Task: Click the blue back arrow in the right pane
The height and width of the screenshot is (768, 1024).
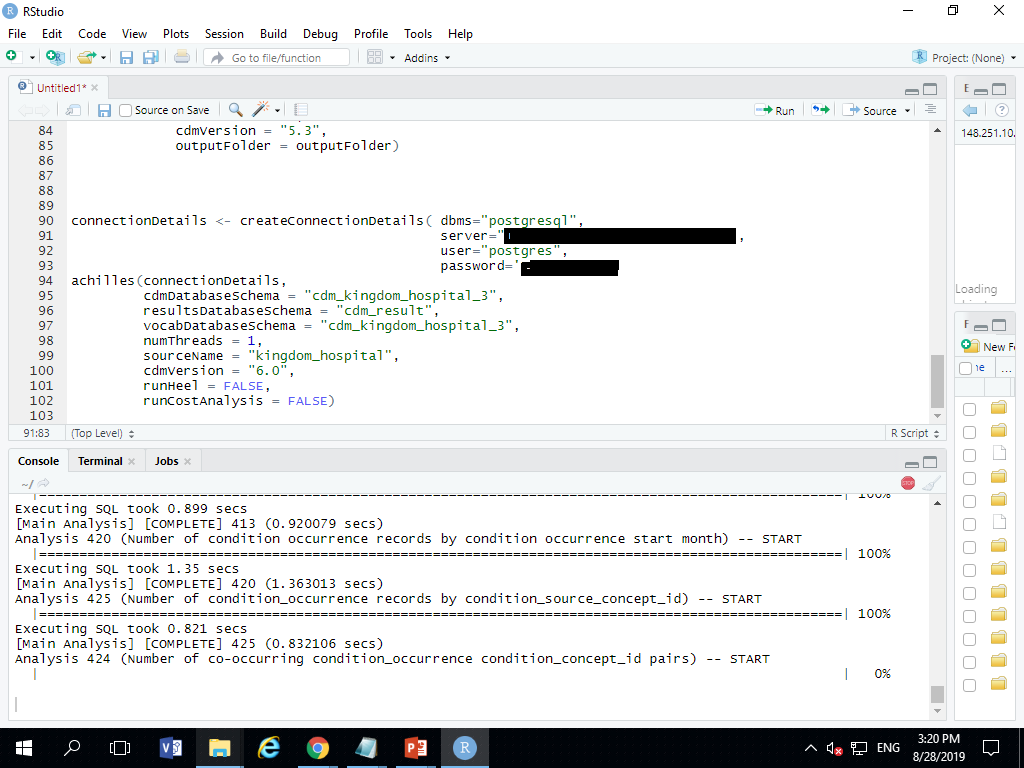Action: pos(970,110)
